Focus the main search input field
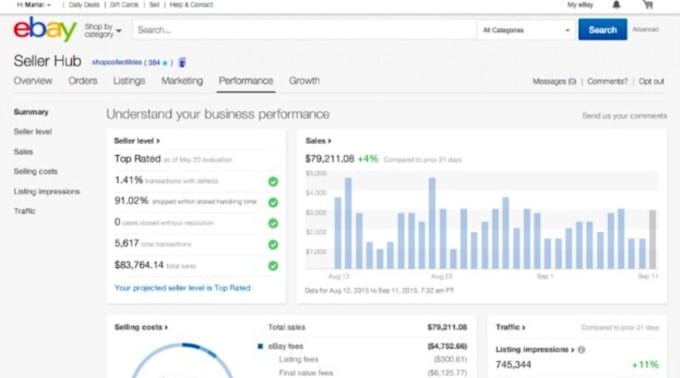This screenshot has height=378, width=680. point(304,30)
